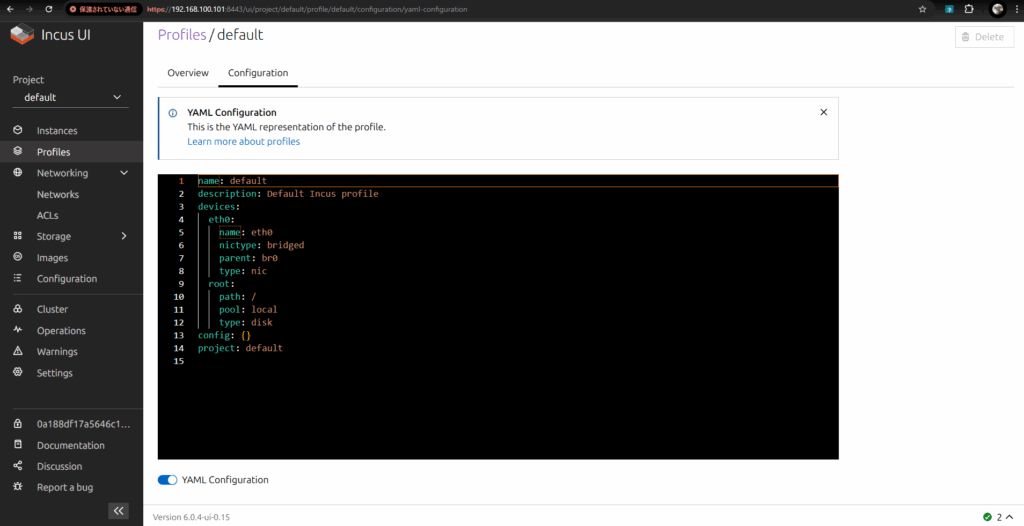Image resolution: width=1024 pixels, height=526 pixels.
Task: Click the browser profile avatar
Action: tap(997, 9)
